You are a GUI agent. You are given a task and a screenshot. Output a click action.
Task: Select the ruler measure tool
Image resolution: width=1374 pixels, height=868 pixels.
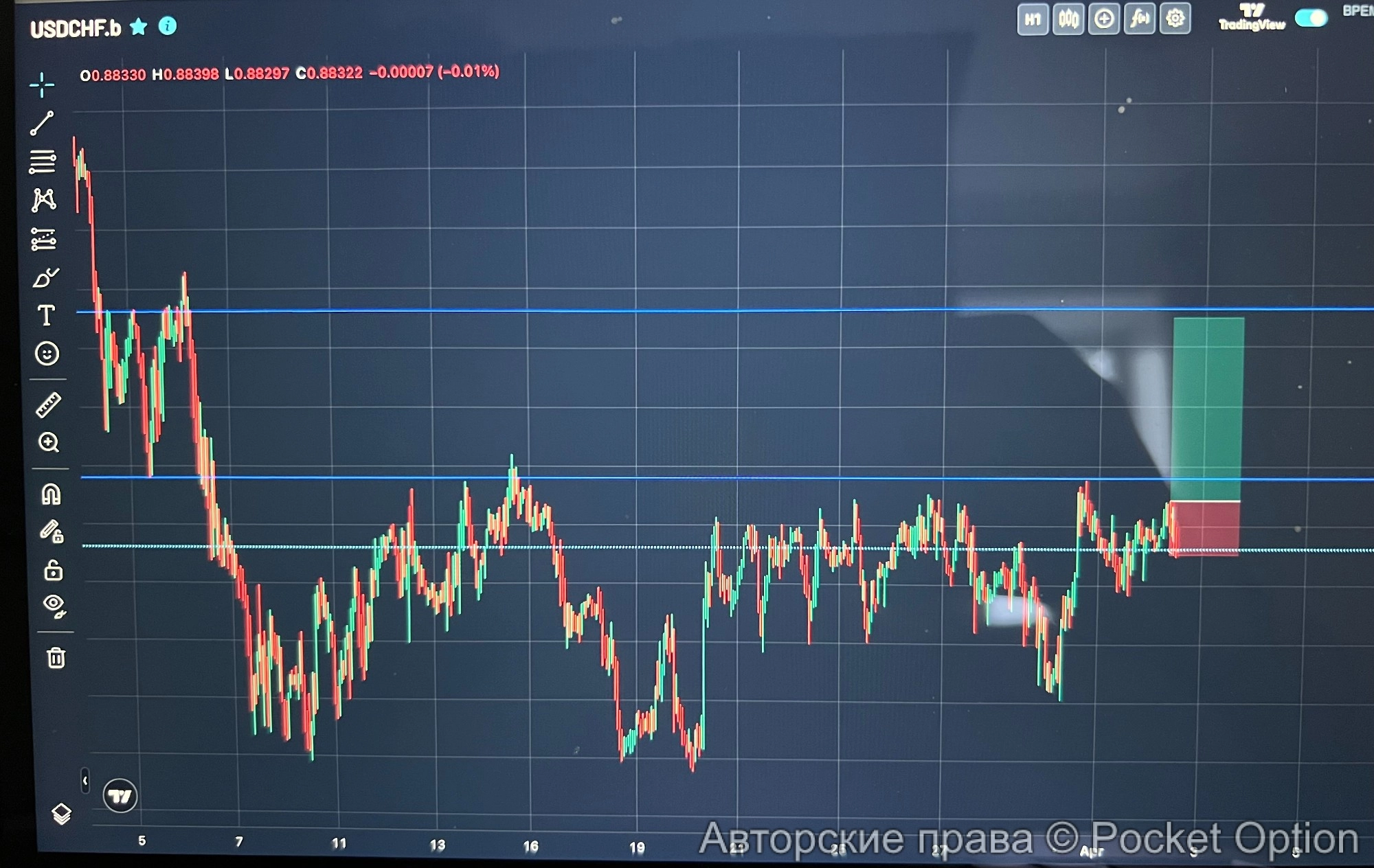[x=48, y=404]
